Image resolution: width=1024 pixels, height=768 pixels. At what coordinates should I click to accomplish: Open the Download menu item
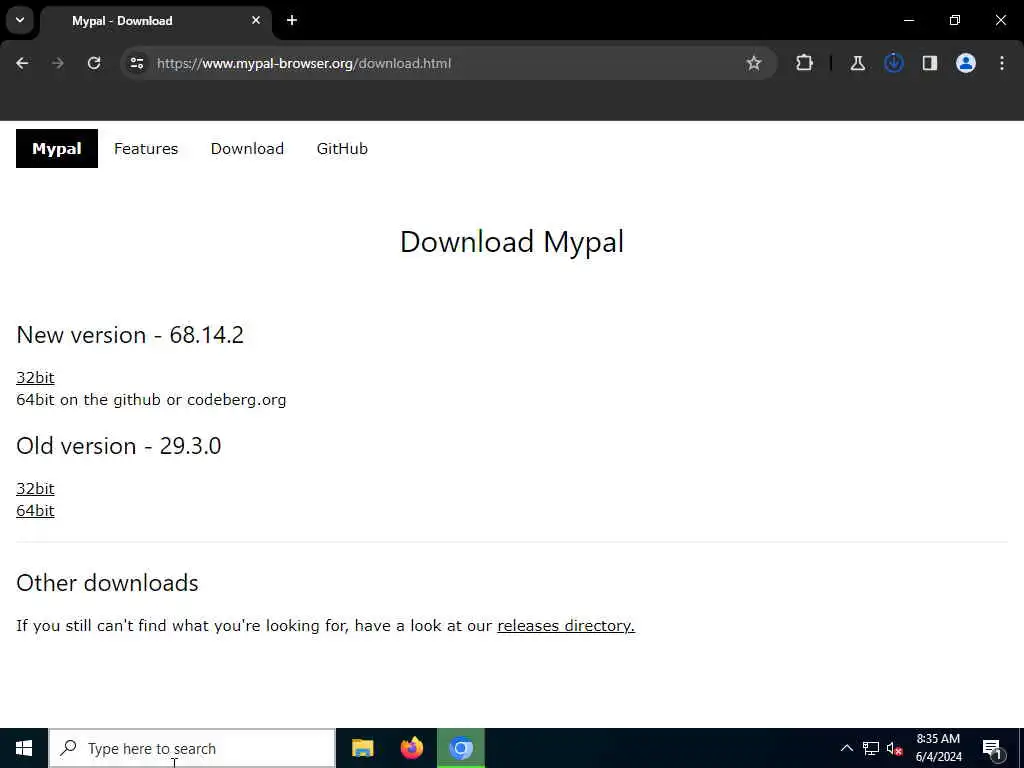pos(247,149)
